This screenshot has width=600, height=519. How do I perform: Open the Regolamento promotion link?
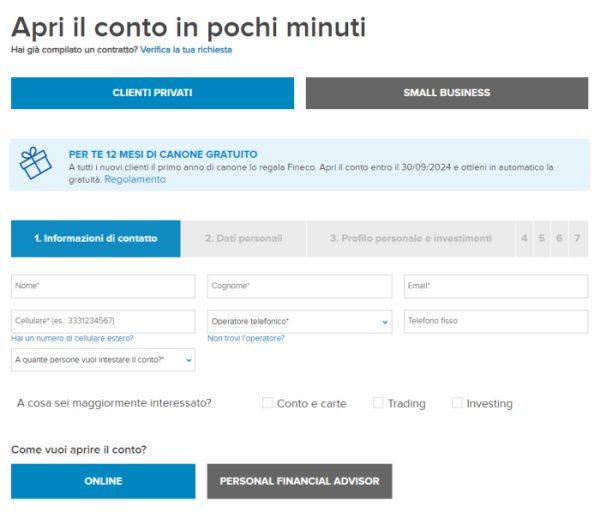(135, 180)
